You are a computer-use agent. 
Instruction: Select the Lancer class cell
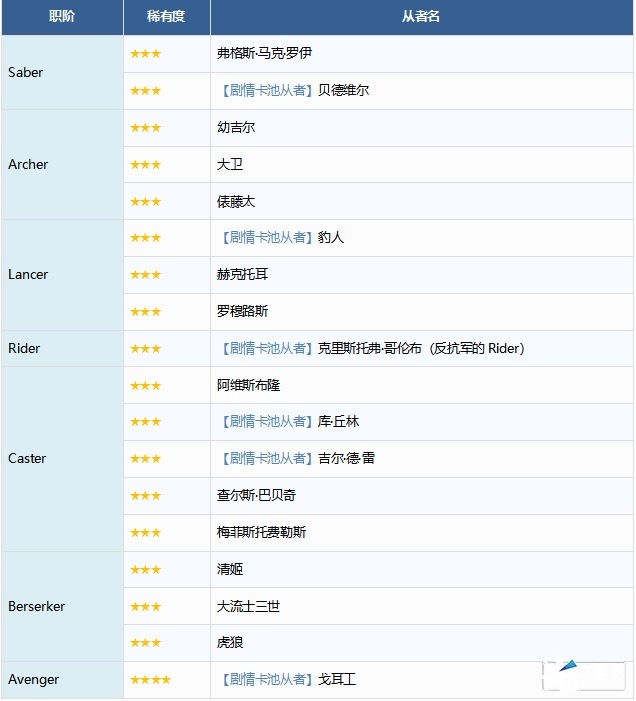28,274
